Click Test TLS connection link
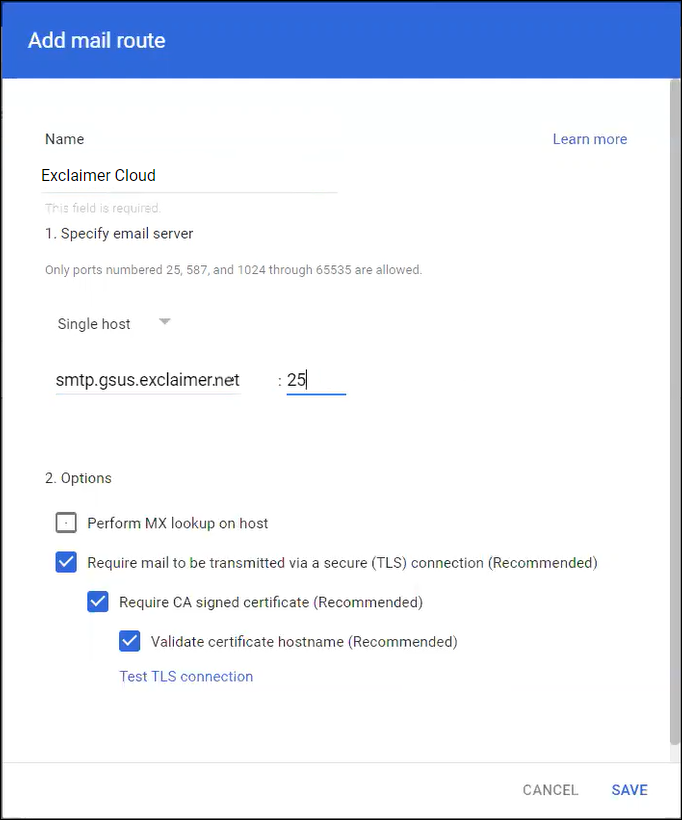This screenshot has width=682, height=820. pyautogui.click(x=186, y=676)
